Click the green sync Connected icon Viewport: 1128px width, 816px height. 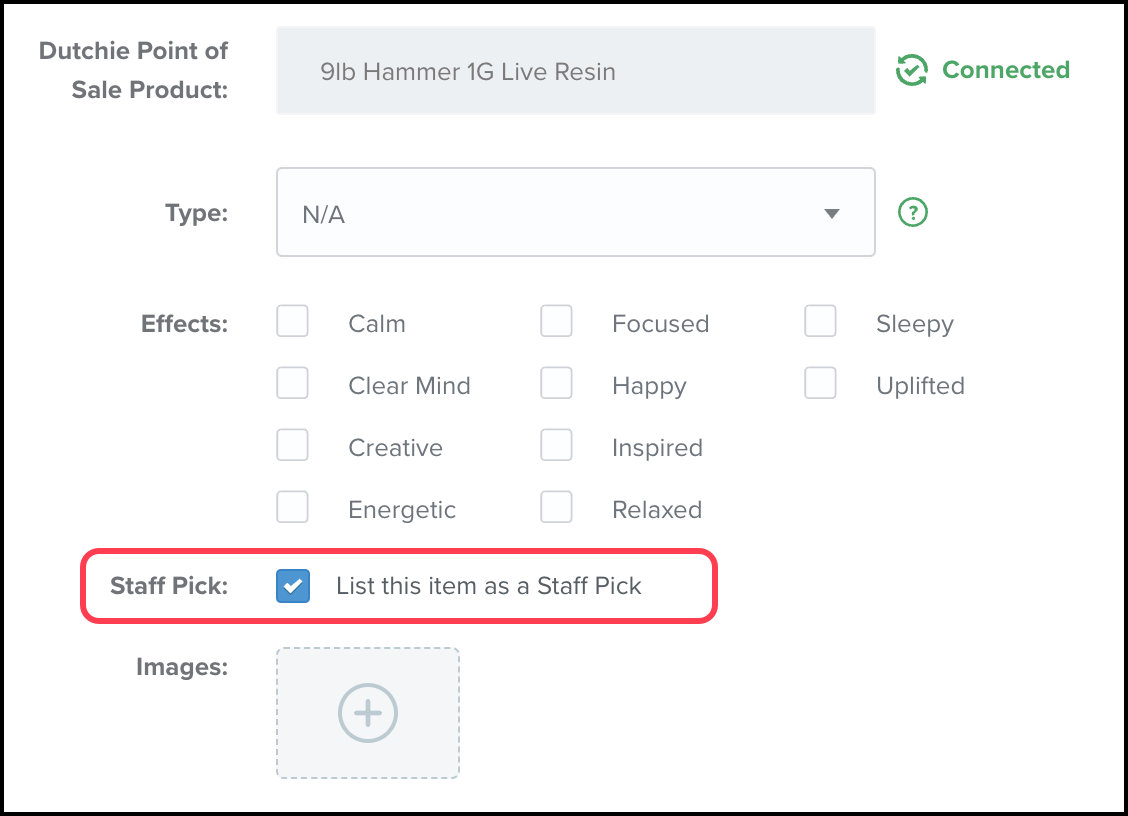coord(911,70)
